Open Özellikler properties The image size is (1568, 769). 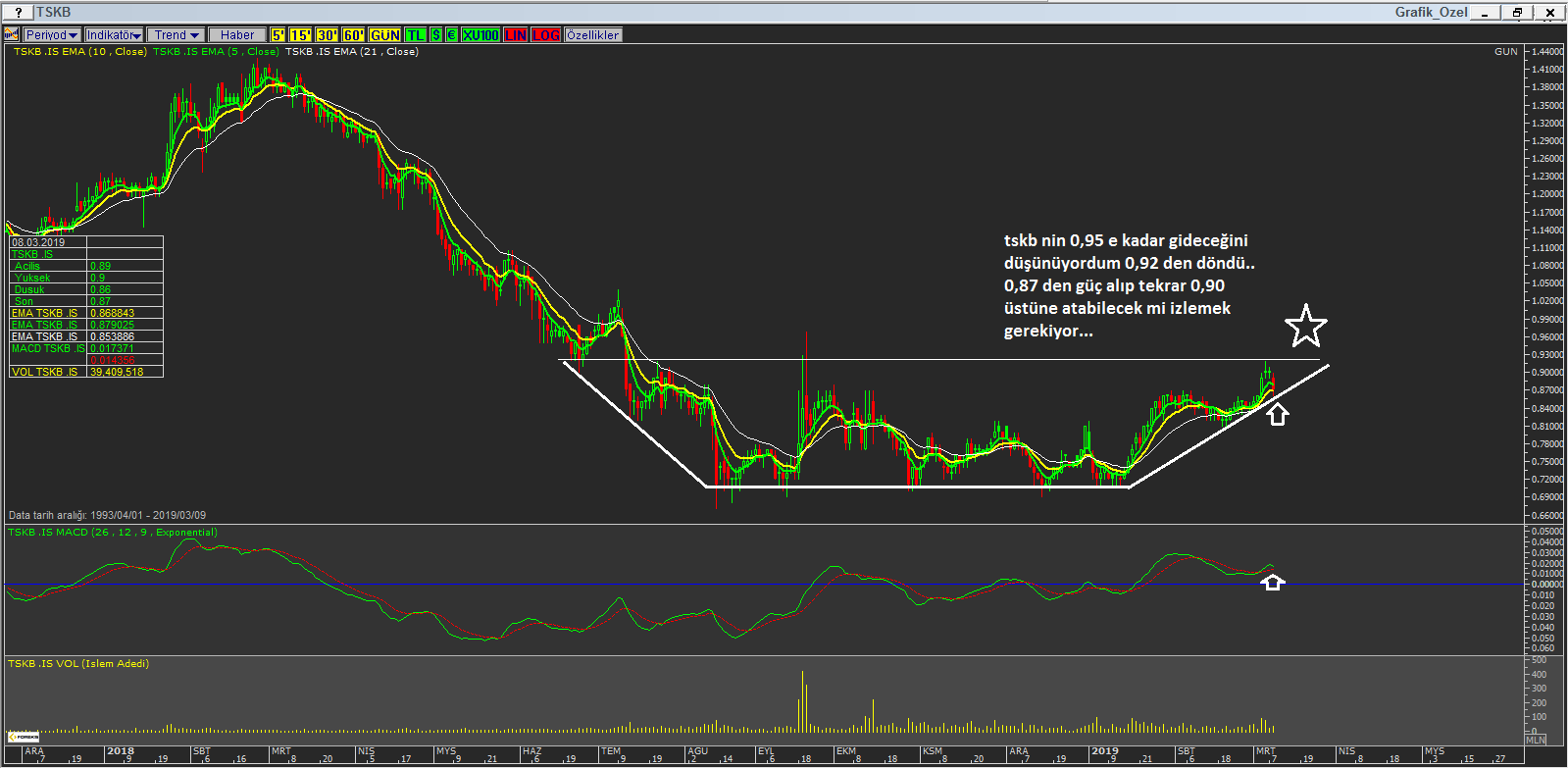pyautogui.click(x=593, y=34)
